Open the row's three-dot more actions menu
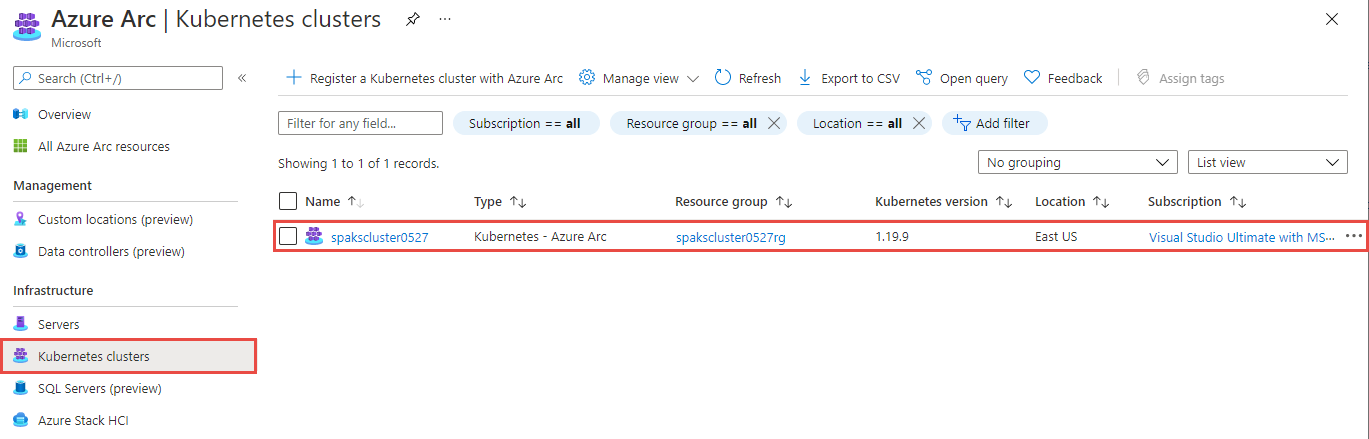1369x439 pixels. 1354,237
